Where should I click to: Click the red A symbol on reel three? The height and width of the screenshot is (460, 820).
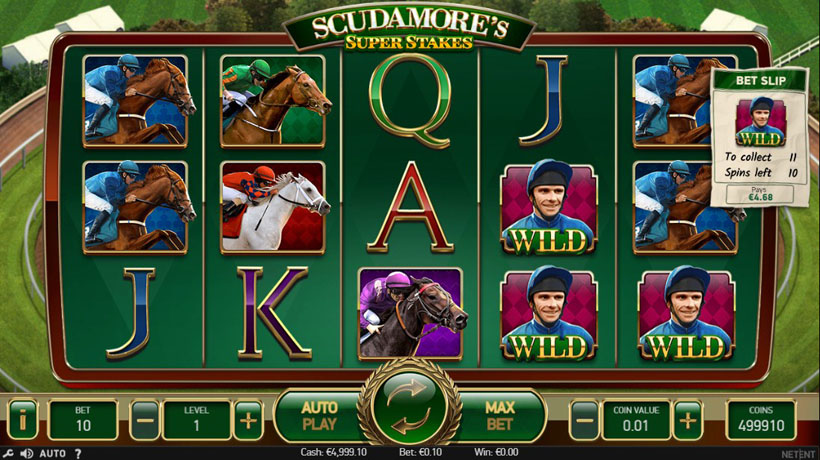point(411,208)
